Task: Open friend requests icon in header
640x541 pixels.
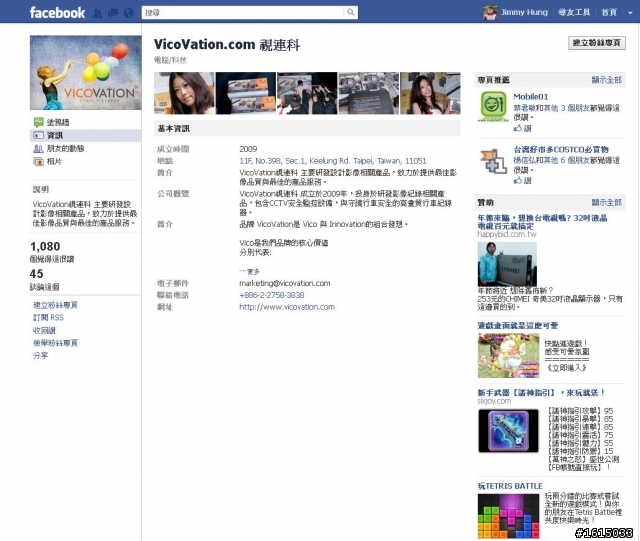Action: [x=98, y=13]
